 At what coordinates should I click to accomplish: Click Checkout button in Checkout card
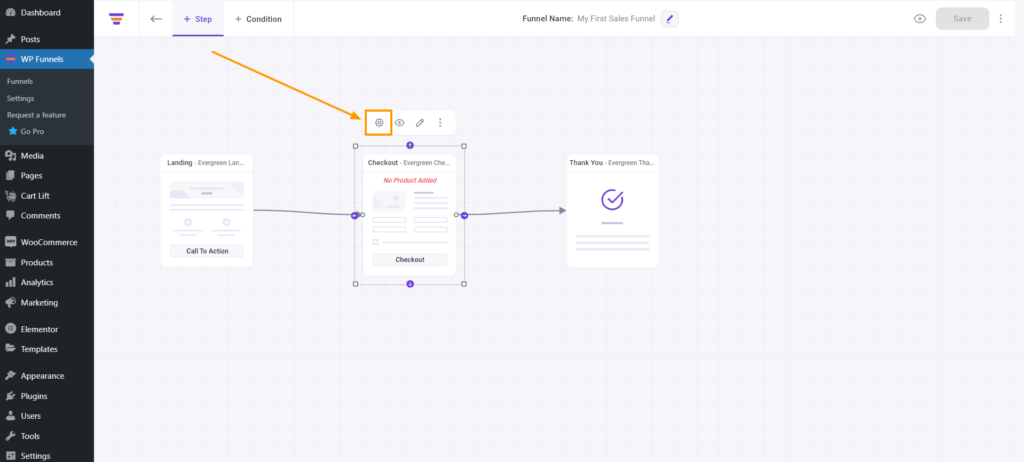pos(410,259)
